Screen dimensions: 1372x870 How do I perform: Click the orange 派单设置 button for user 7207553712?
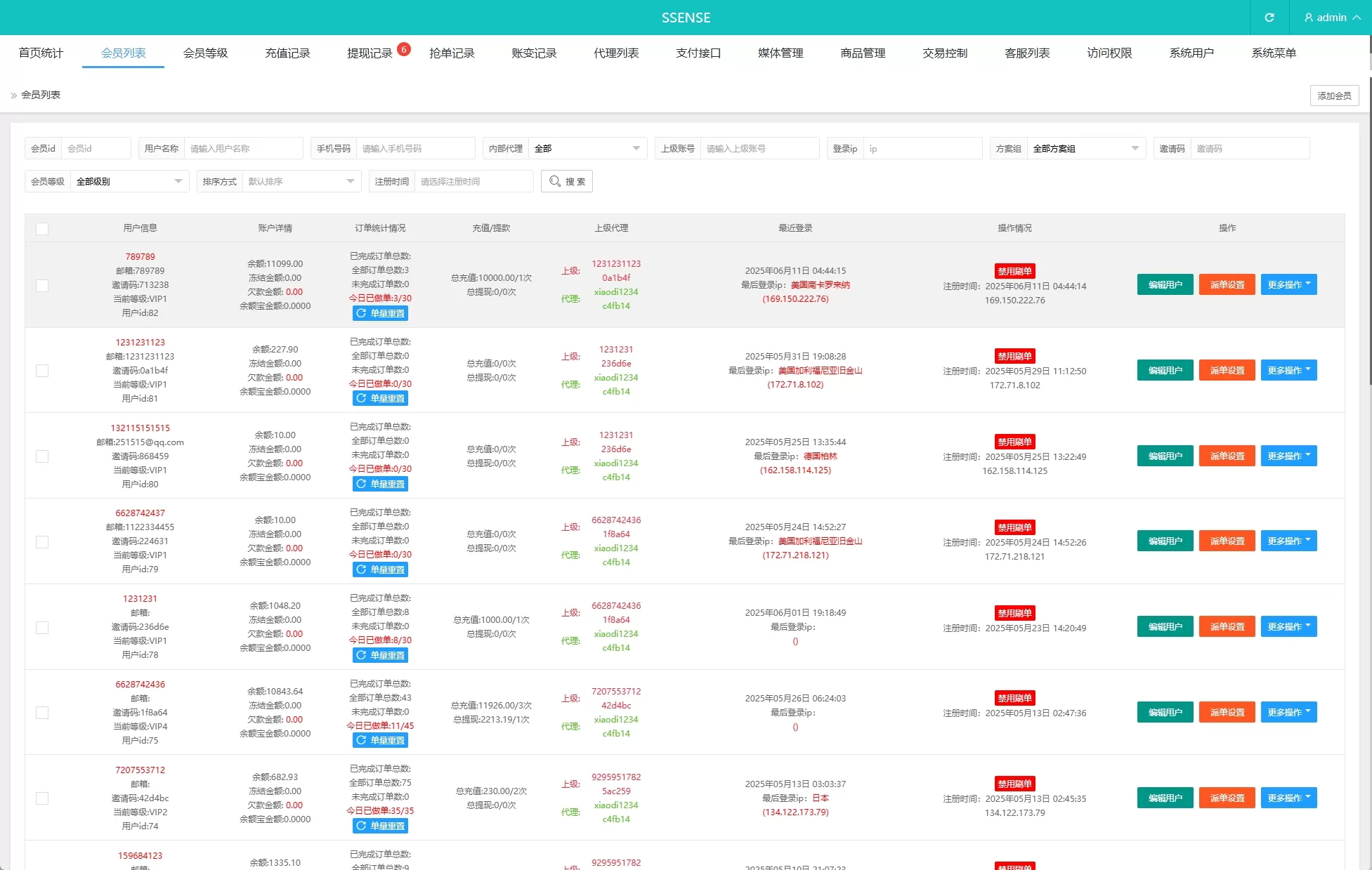click(x=1227, y=798)
